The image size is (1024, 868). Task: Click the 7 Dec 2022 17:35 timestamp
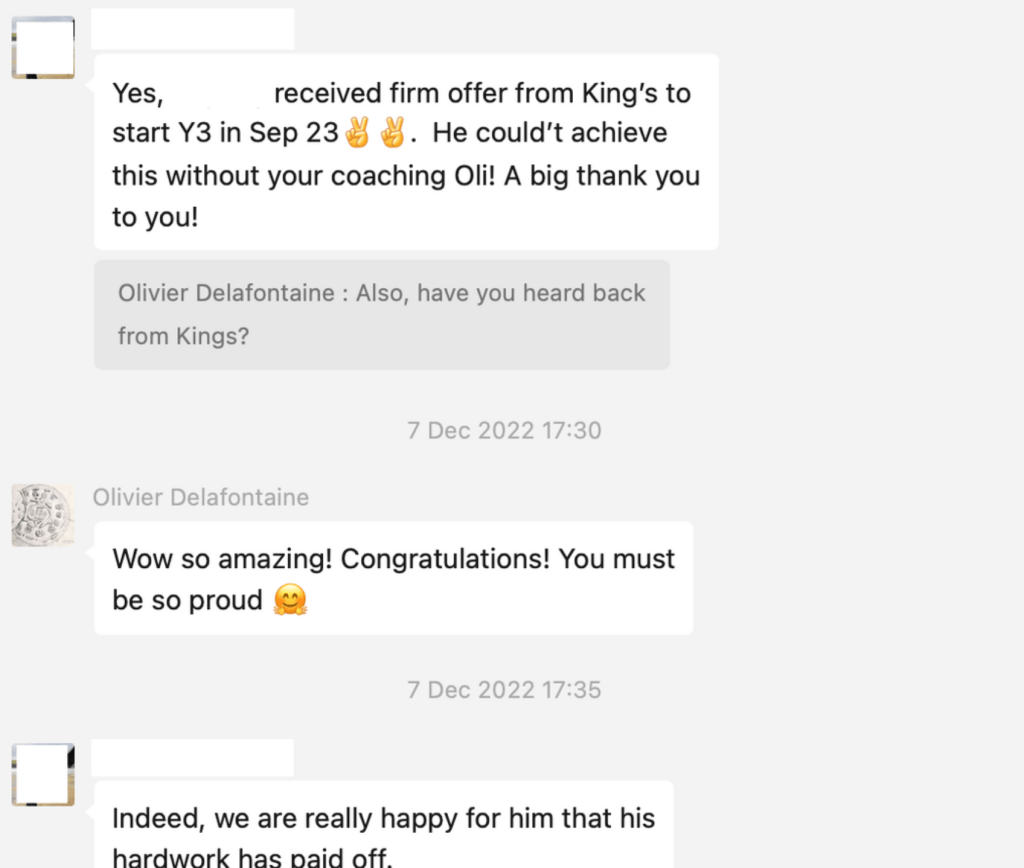click(504, 689)
